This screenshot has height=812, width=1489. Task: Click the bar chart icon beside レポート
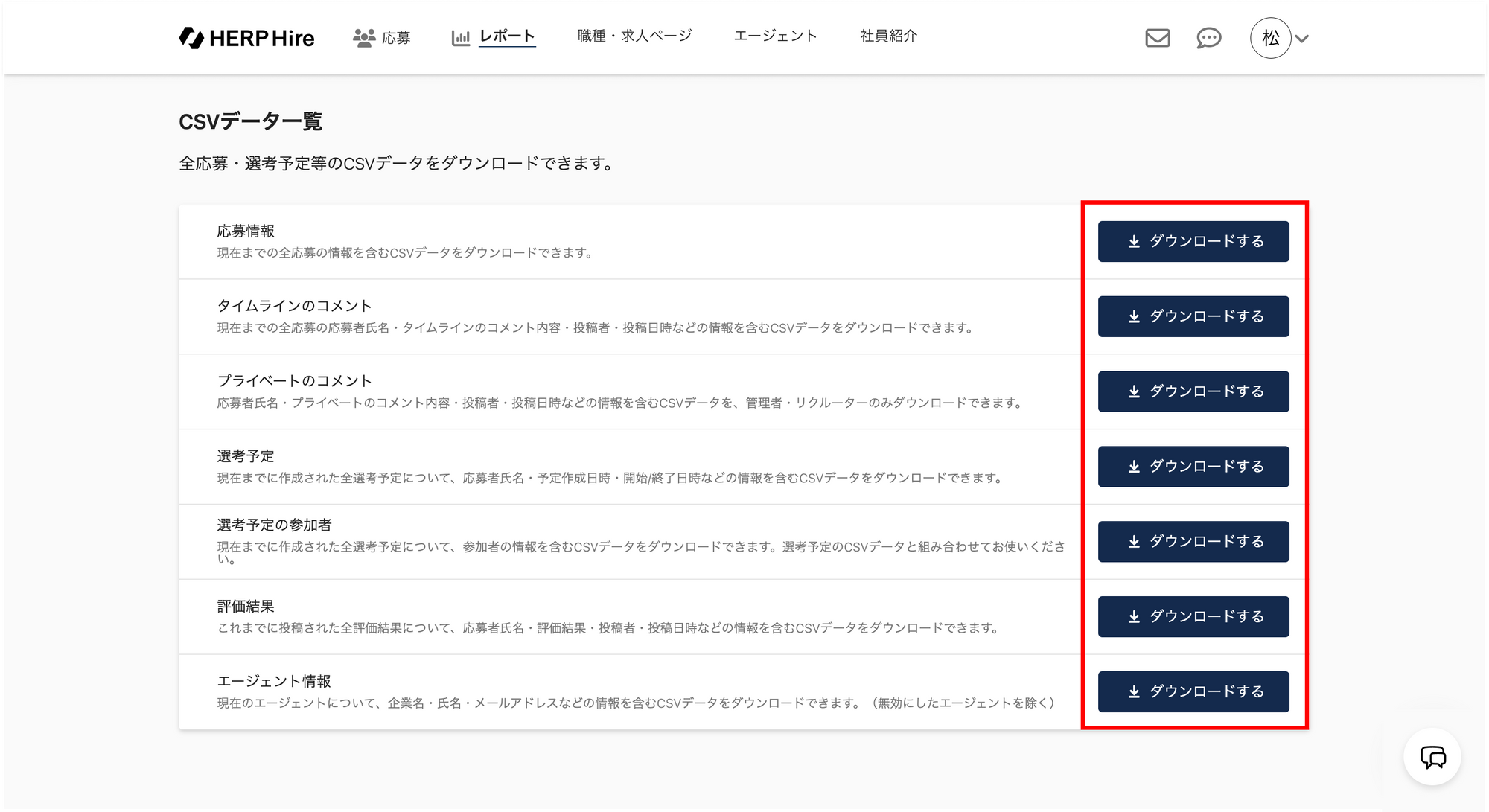pos(461,38)
